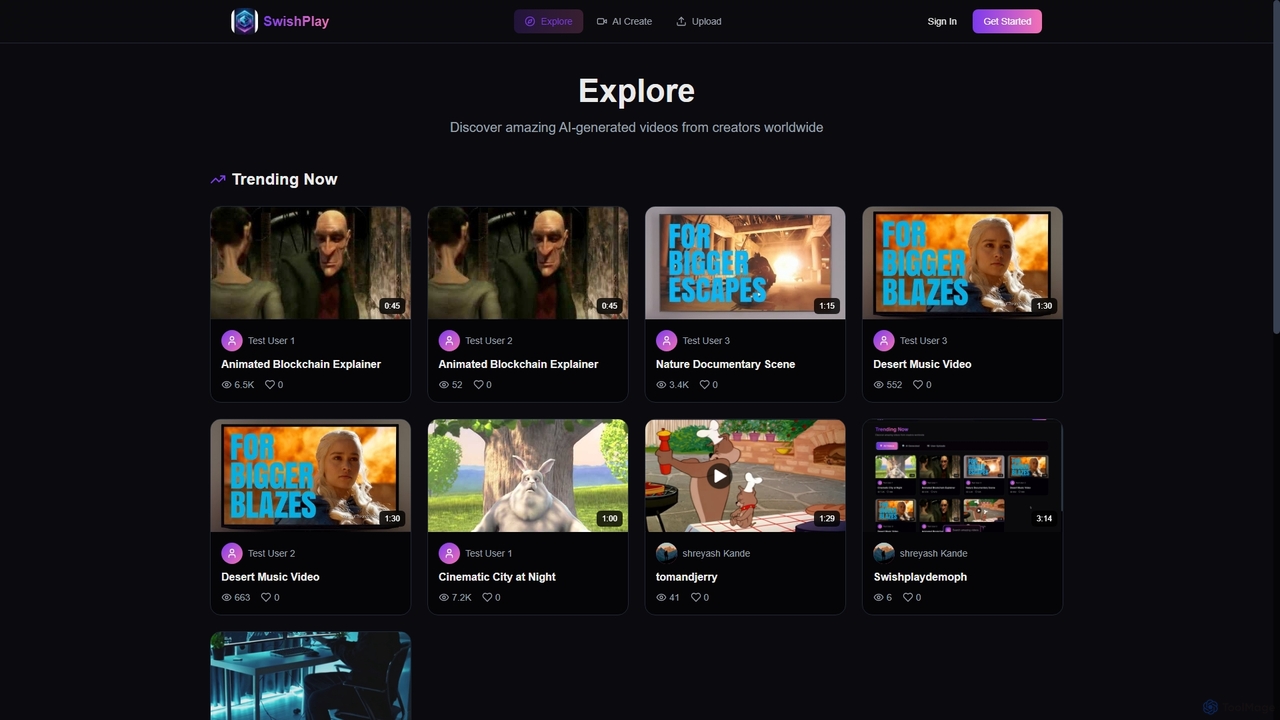The width and height of the screenshot is (1280, 720).
Task: Open the Cinematic City at Night thumbnail
Action: [528, 476]
